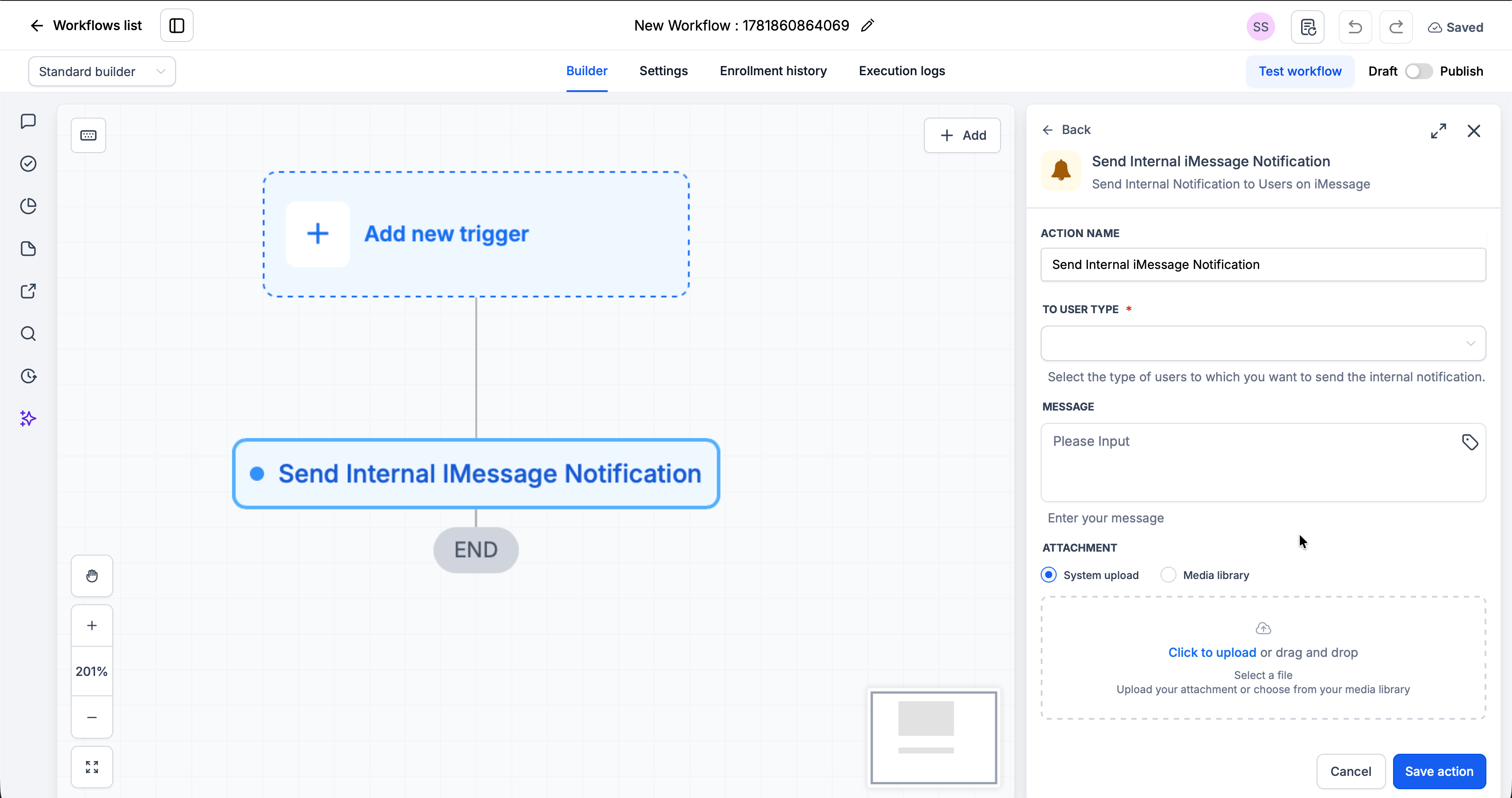Switch to the Settings tab
The height and width of the screenshot is (798, 1512).
[663, 70]
